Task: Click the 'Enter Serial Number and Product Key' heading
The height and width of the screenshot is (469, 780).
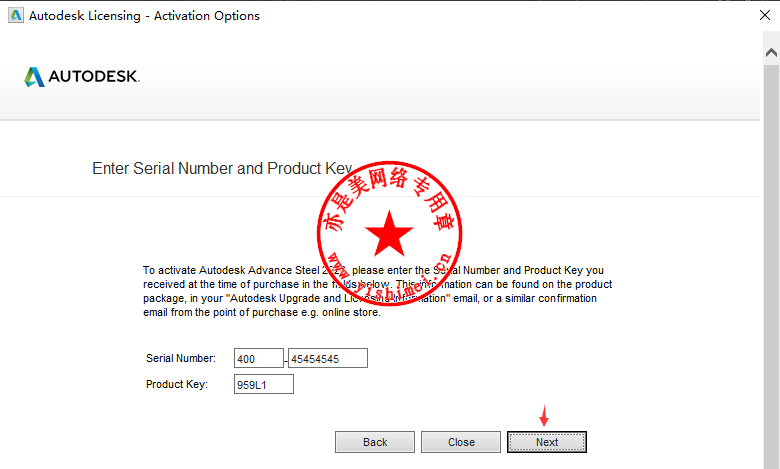Action: tap(222, 169)
